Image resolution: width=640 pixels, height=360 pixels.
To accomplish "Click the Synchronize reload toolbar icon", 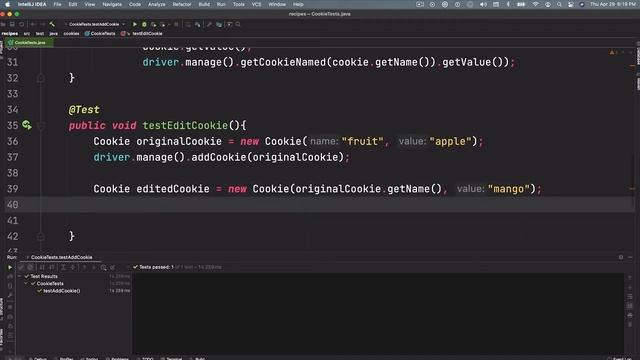I will point(22,24).
